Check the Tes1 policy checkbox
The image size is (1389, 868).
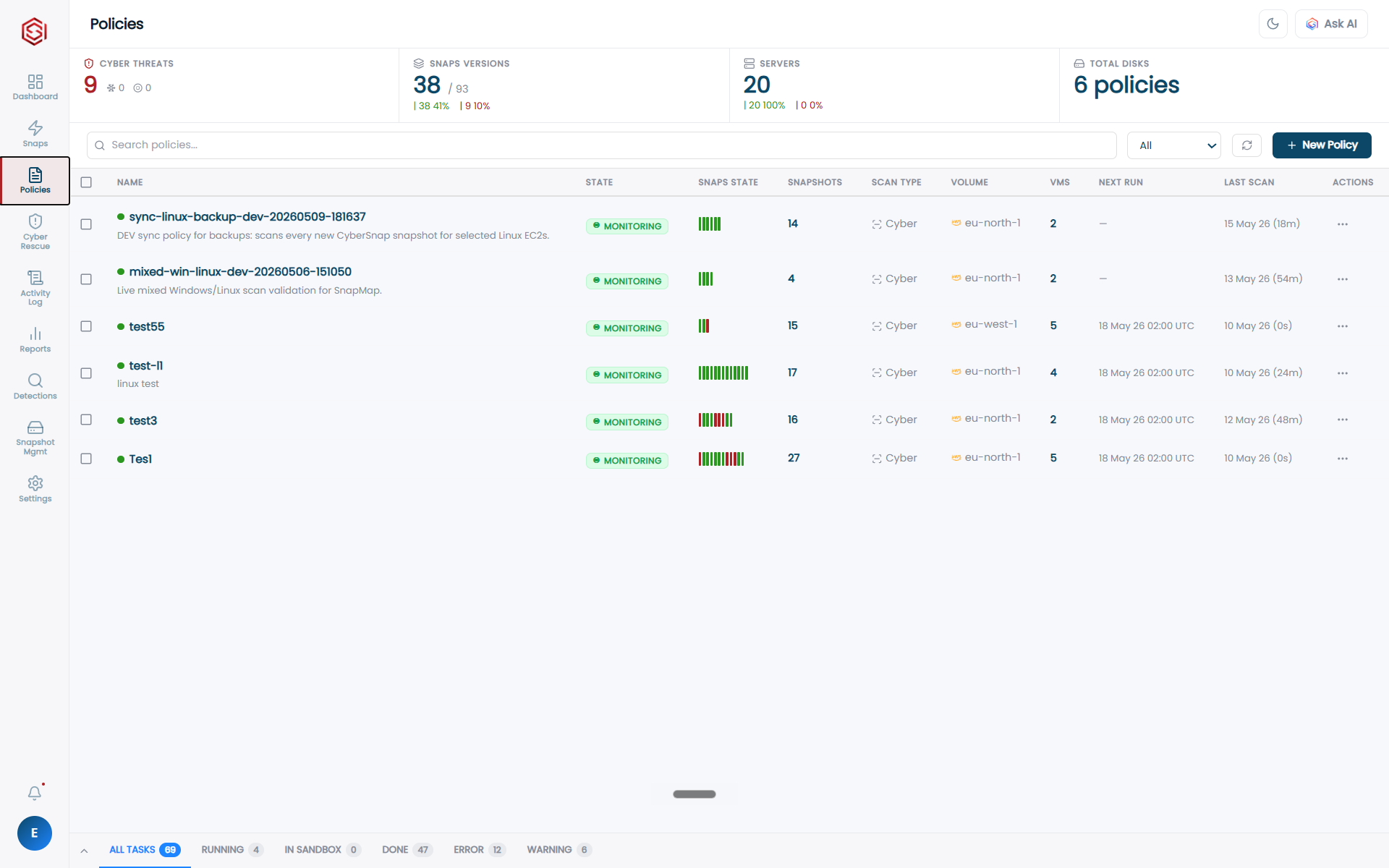(86, 459)
